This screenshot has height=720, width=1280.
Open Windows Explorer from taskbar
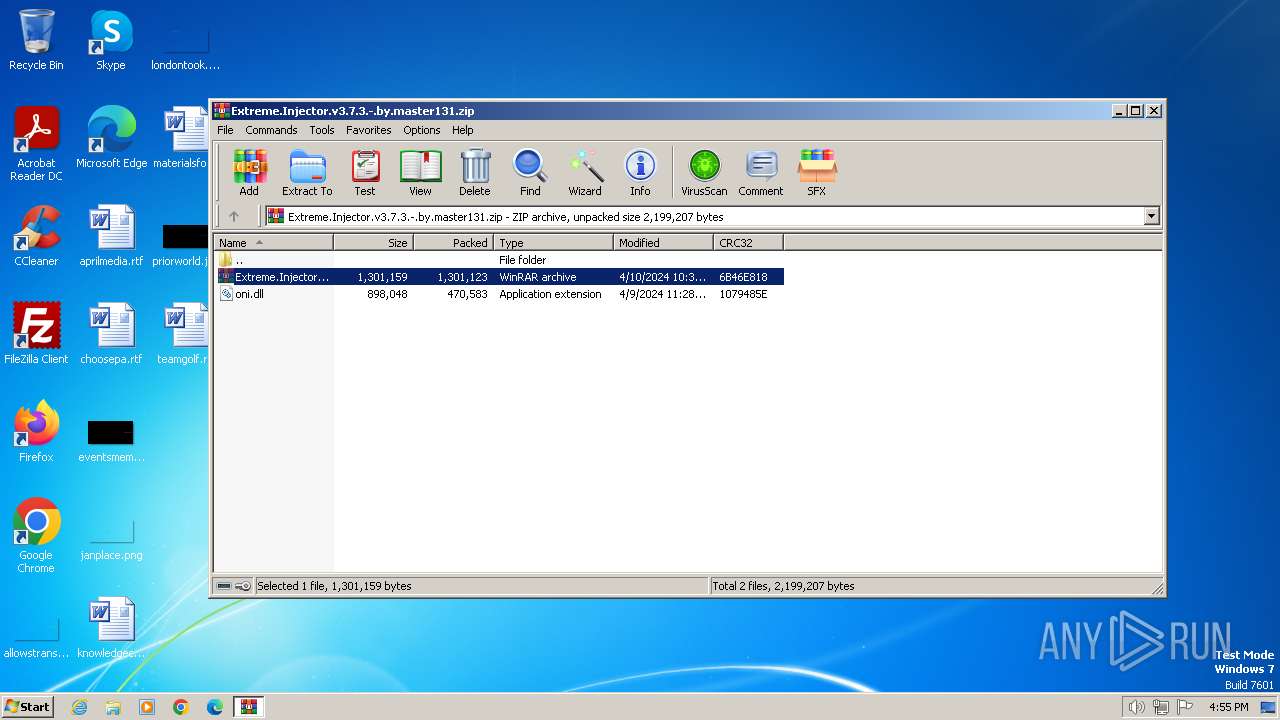[113, 707]
